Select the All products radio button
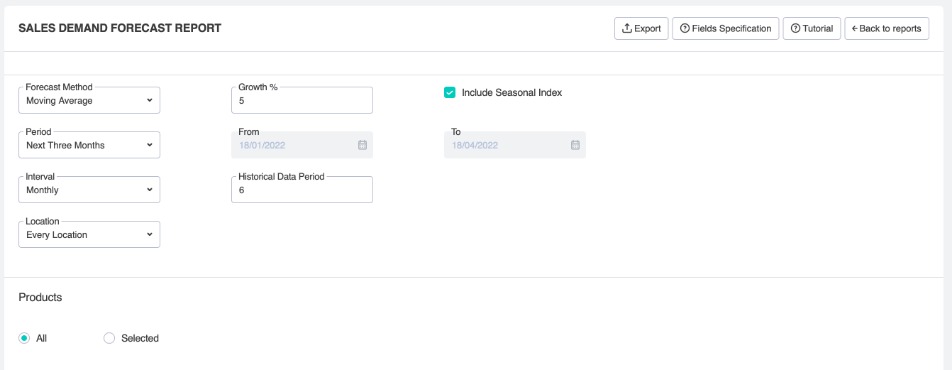952x370 pixels. (24, 338)
